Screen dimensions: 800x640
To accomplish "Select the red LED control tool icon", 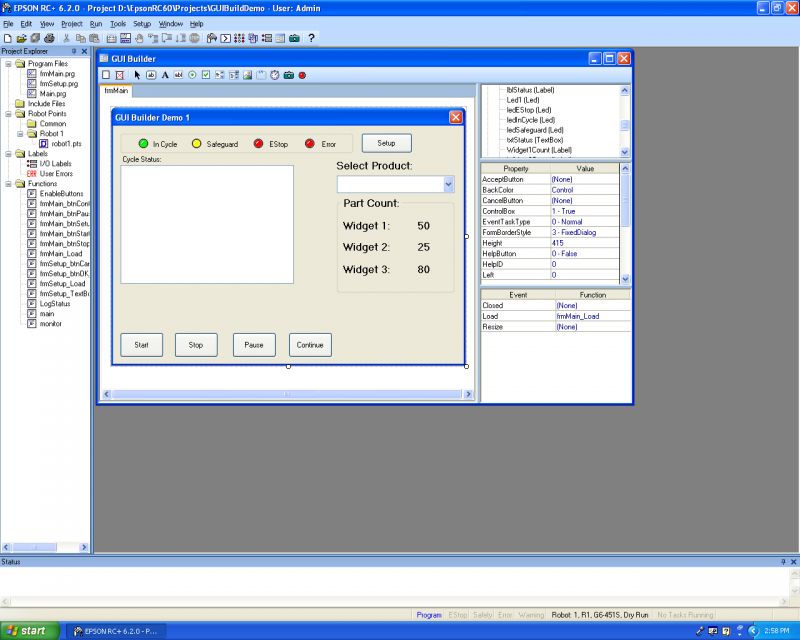I will pos(303,75).
